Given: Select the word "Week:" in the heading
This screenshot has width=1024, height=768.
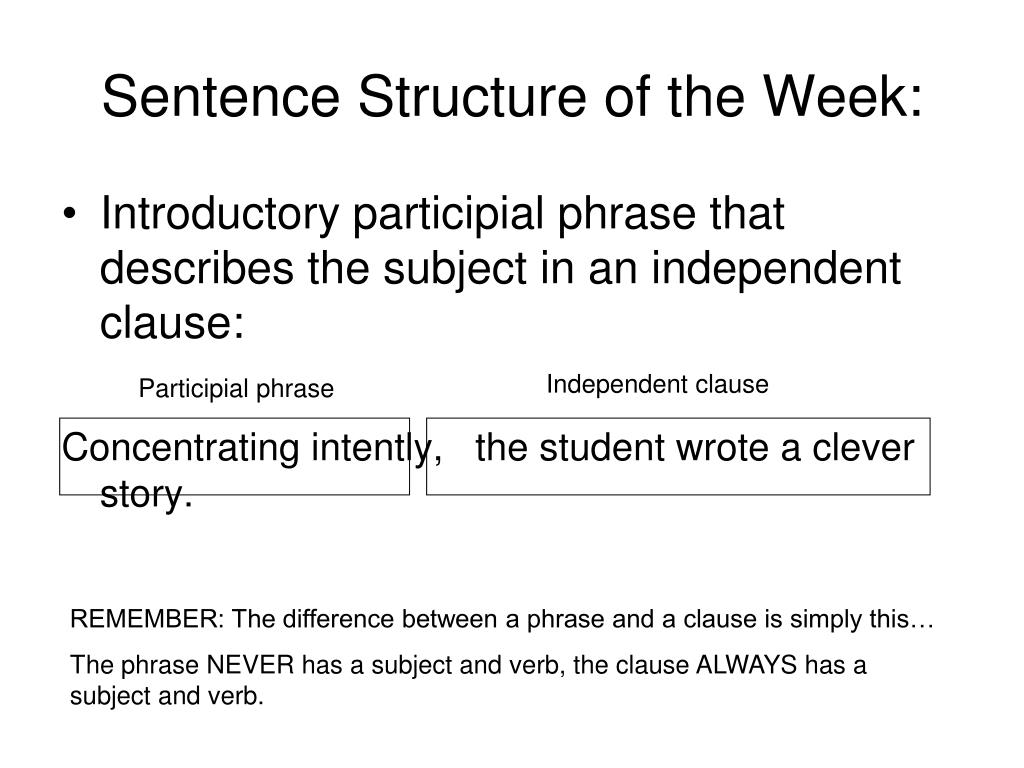Looking at the screenshot, I should pyautogui.click(x=843, y=97).
